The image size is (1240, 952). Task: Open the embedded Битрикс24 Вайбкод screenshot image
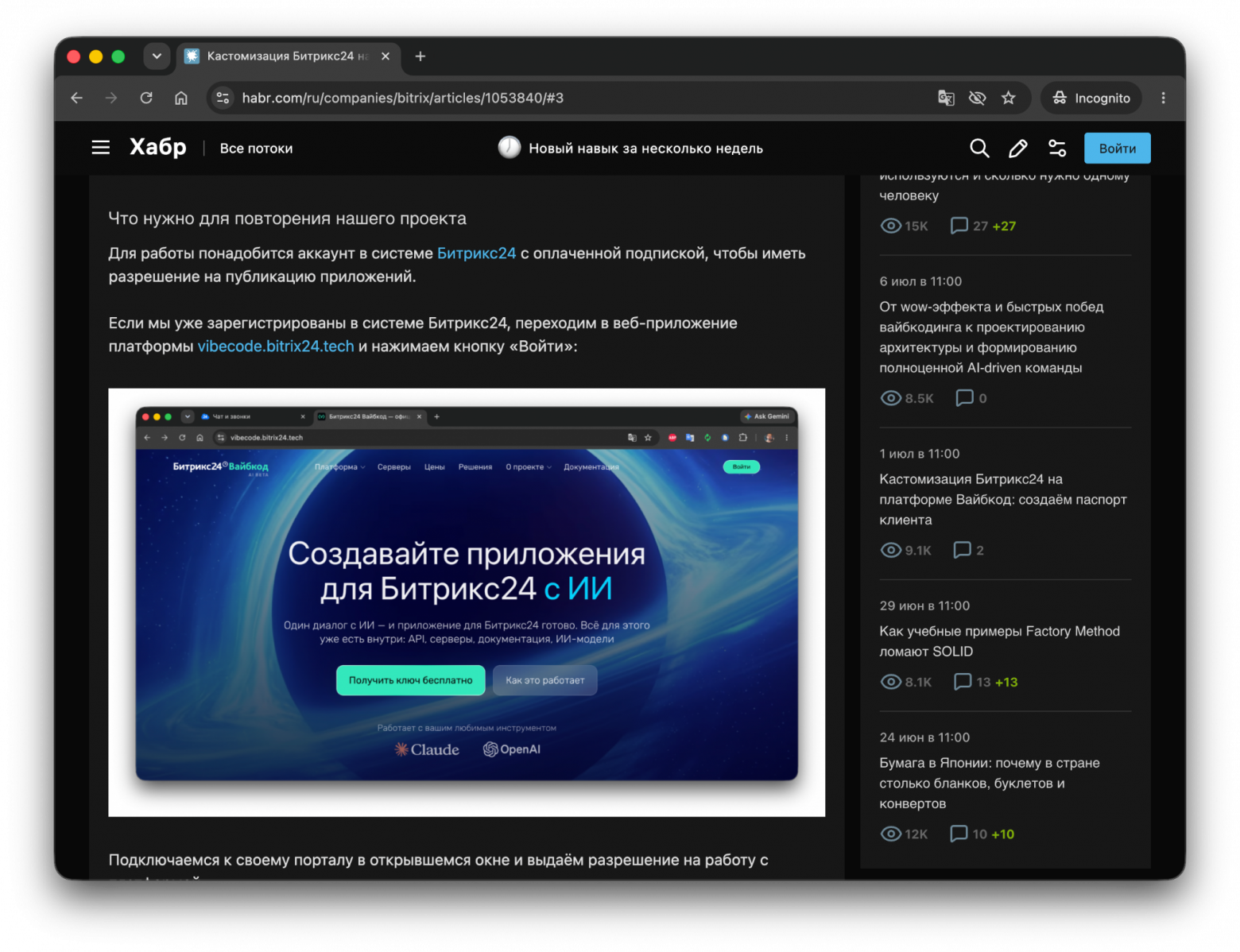(x=467, y=602)
